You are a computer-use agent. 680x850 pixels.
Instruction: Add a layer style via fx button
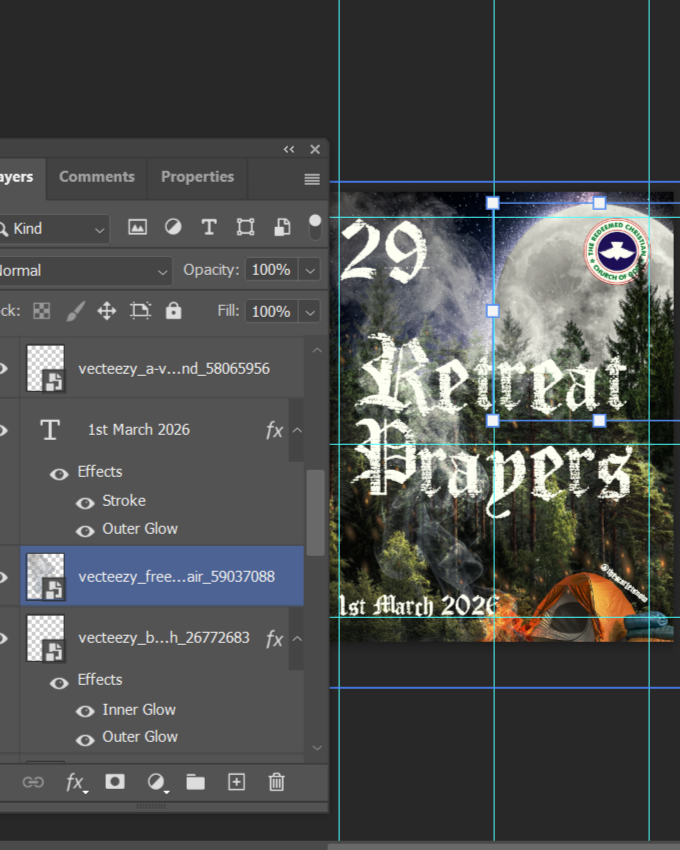tap(75, 782)
